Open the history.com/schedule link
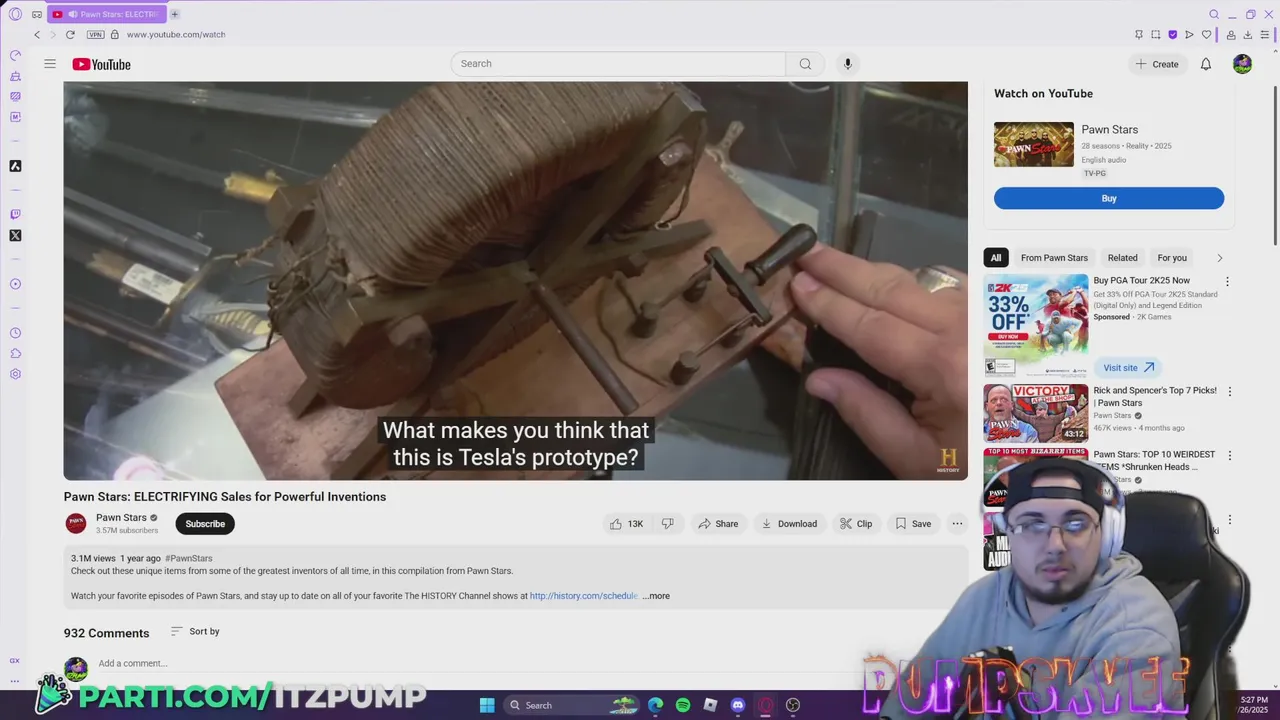 pos(584,596)
